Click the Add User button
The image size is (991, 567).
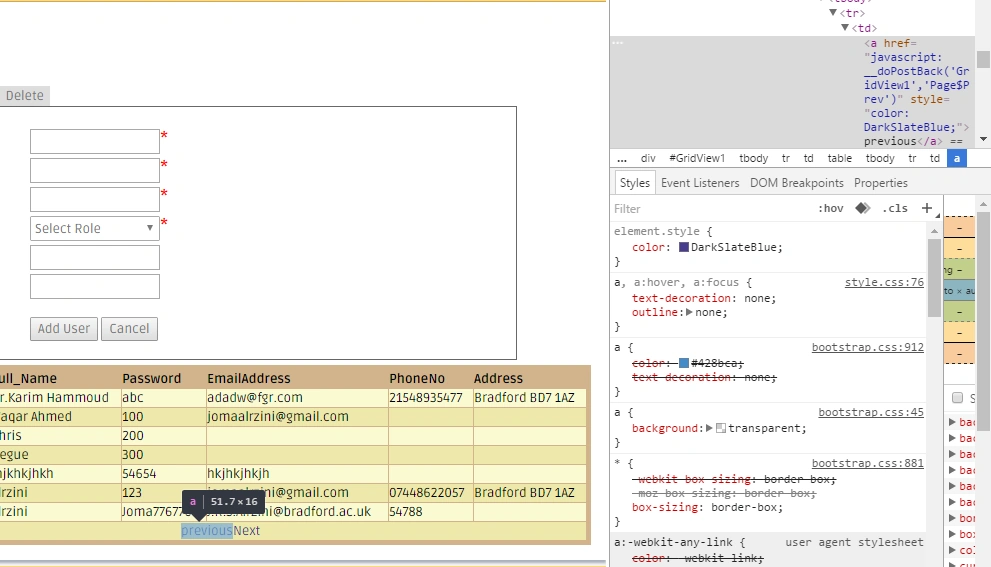click(64, 329)
